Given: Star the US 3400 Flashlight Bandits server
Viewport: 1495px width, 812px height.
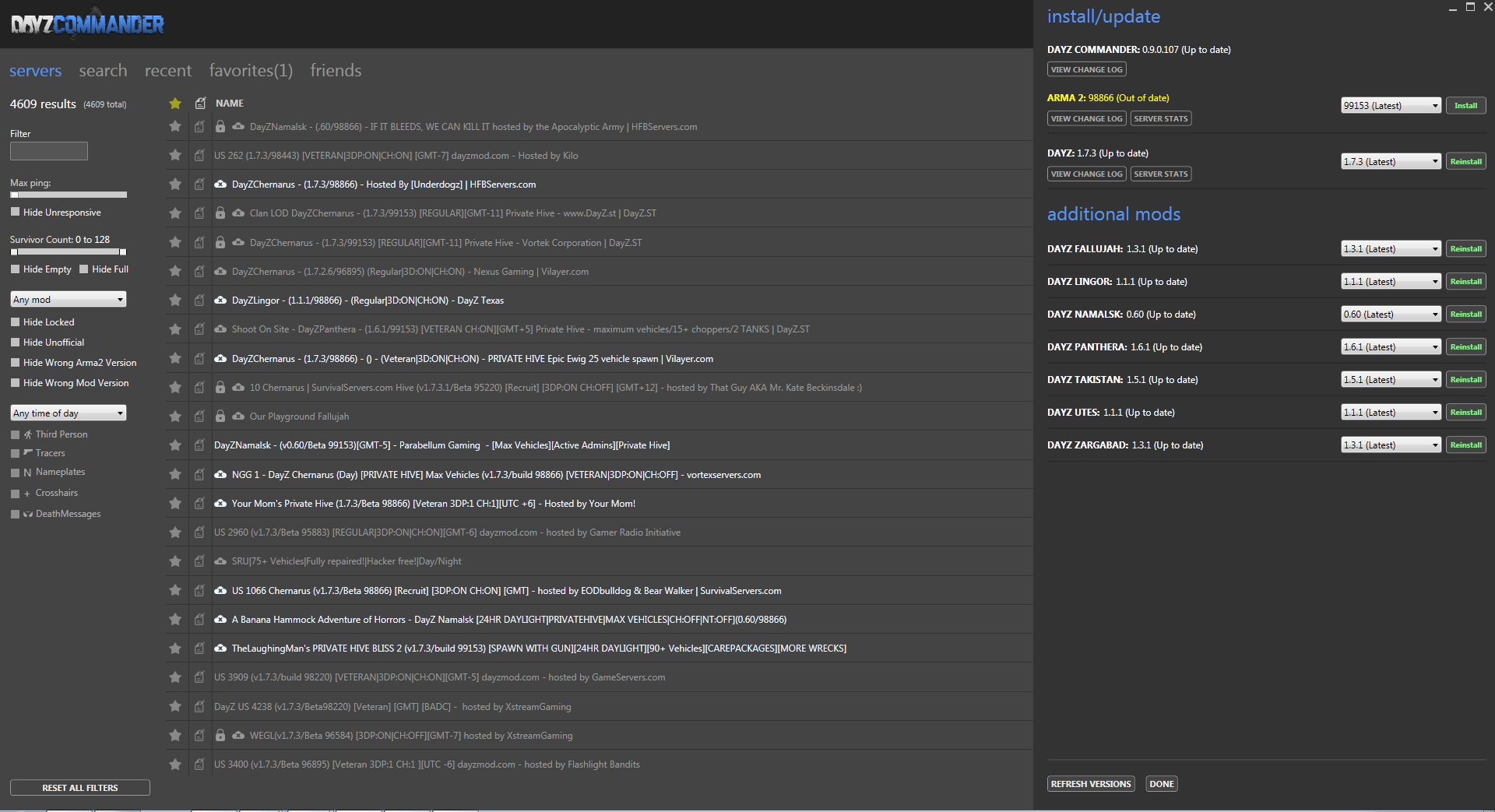Looking at the screenshot, I should pos(175,765).
